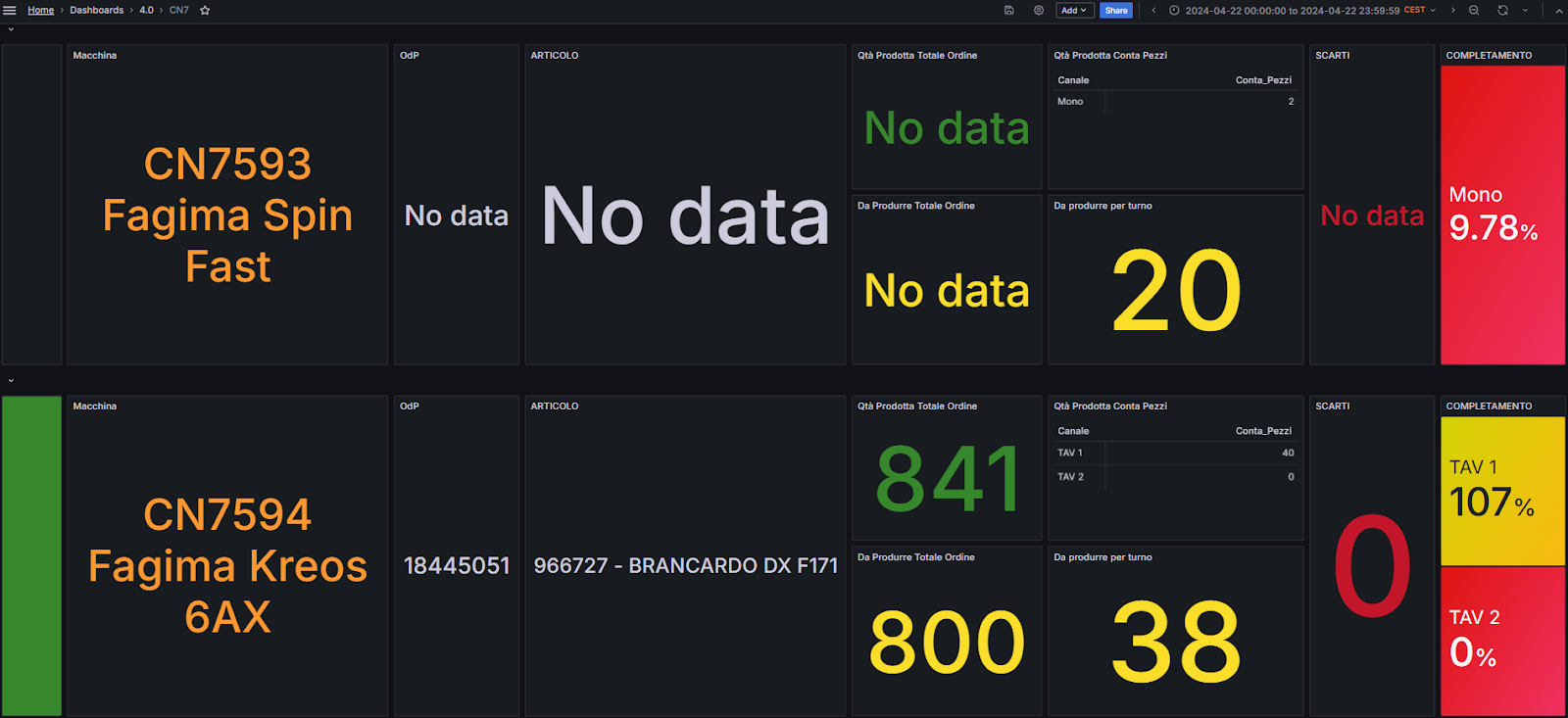Open the auto-refresh interval dropdown
This screenshot has height=718, width=1568.
coord(1525,10)
